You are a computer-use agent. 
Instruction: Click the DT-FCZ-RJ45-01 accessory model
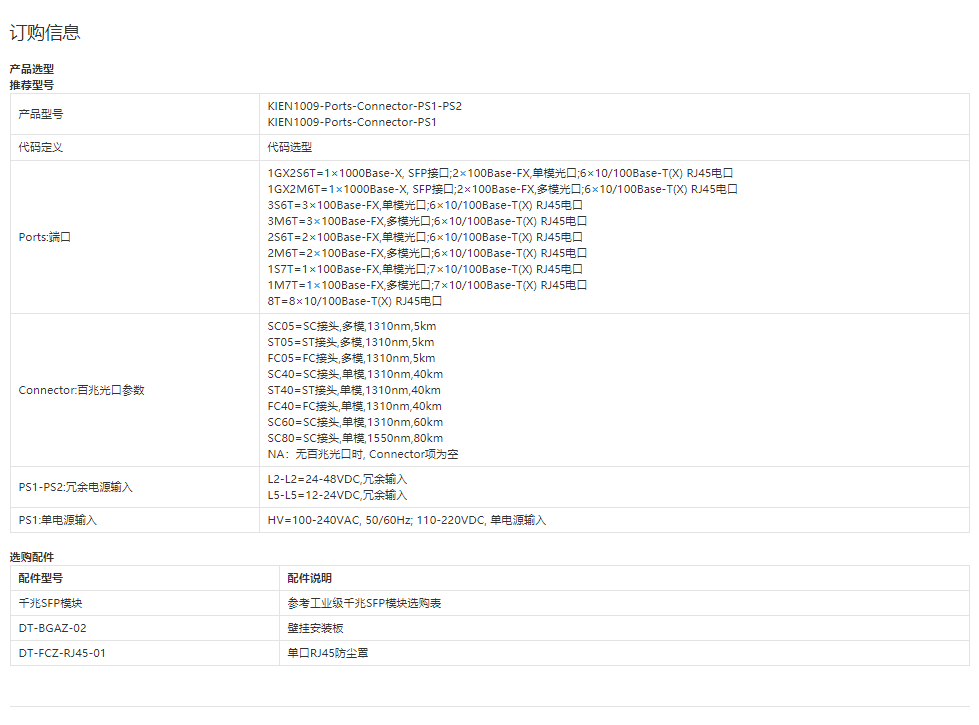pyautogui.click(x=62, y=653)
